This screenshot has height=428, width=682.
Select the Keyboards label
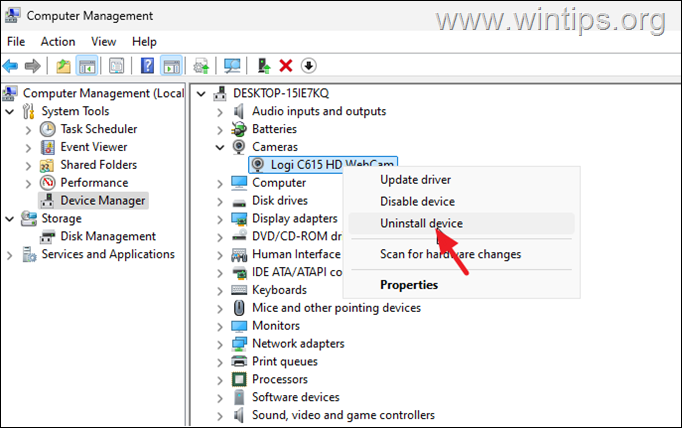coord(279,290)
